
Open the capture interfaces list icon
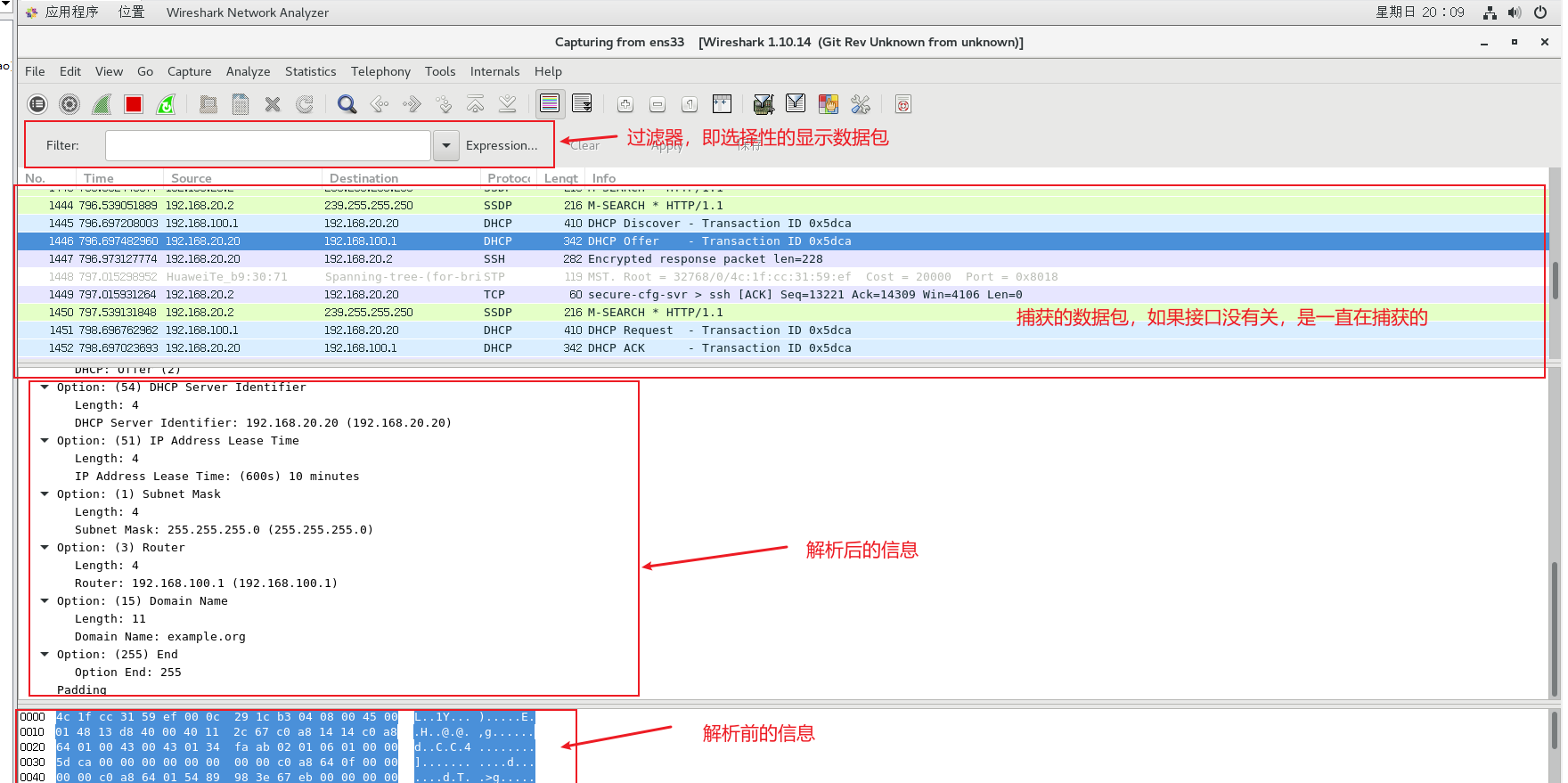tap(37, 104)
